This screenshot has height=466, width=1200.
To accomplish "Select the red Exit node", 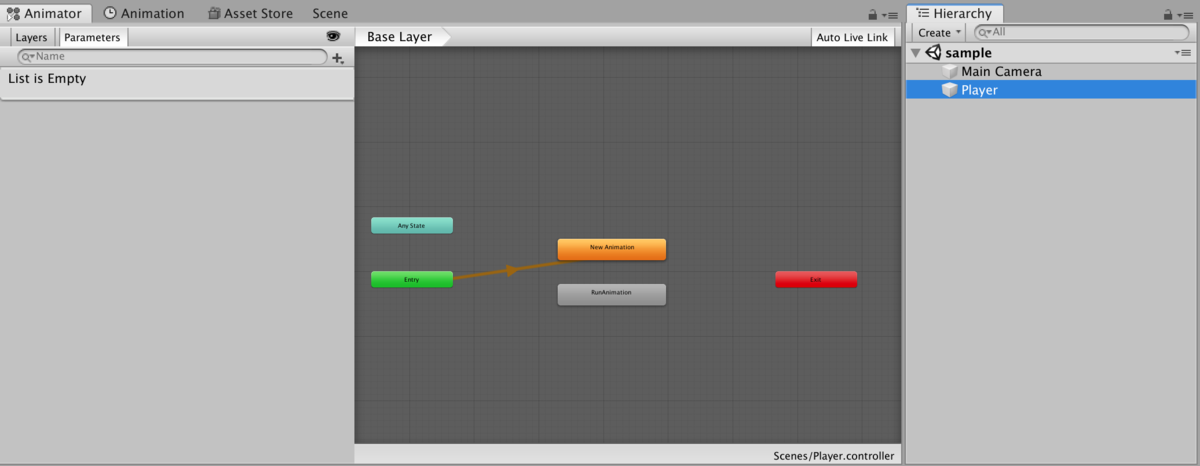I will pyautogui.click(x=816, y=280).
